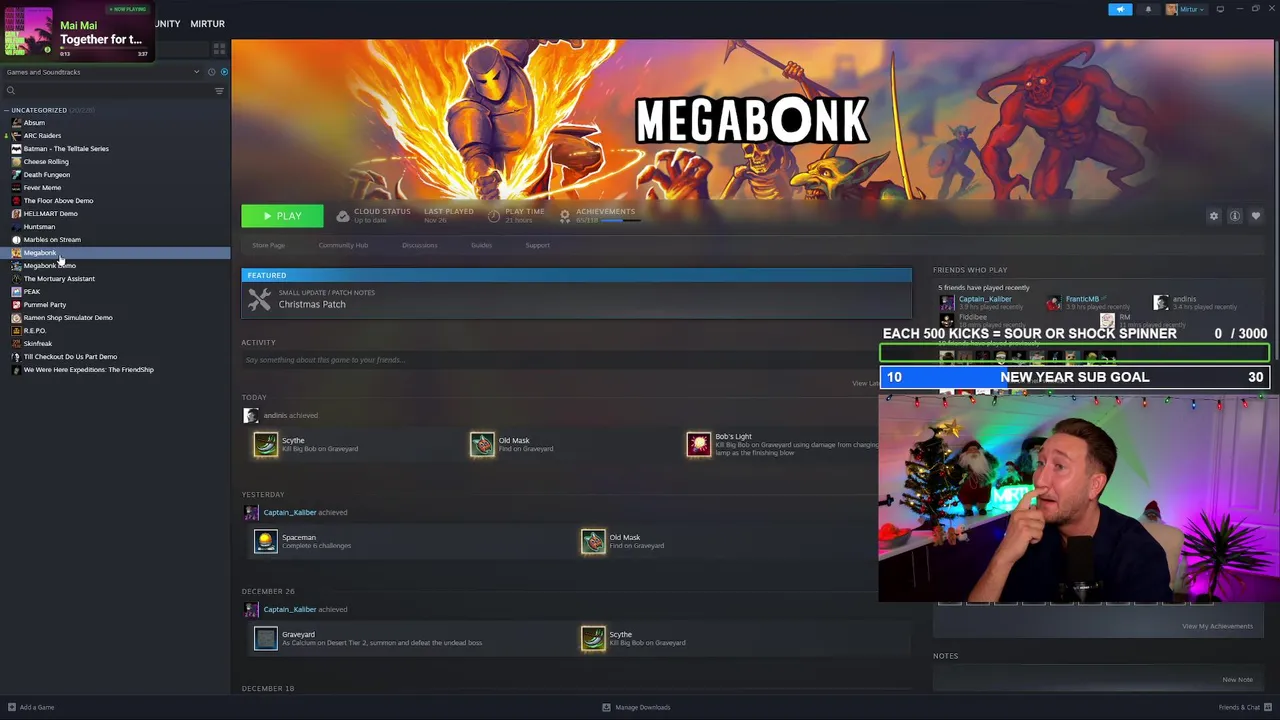
Task: Open andinis profile in Today's activity
Action: point(274,415)
